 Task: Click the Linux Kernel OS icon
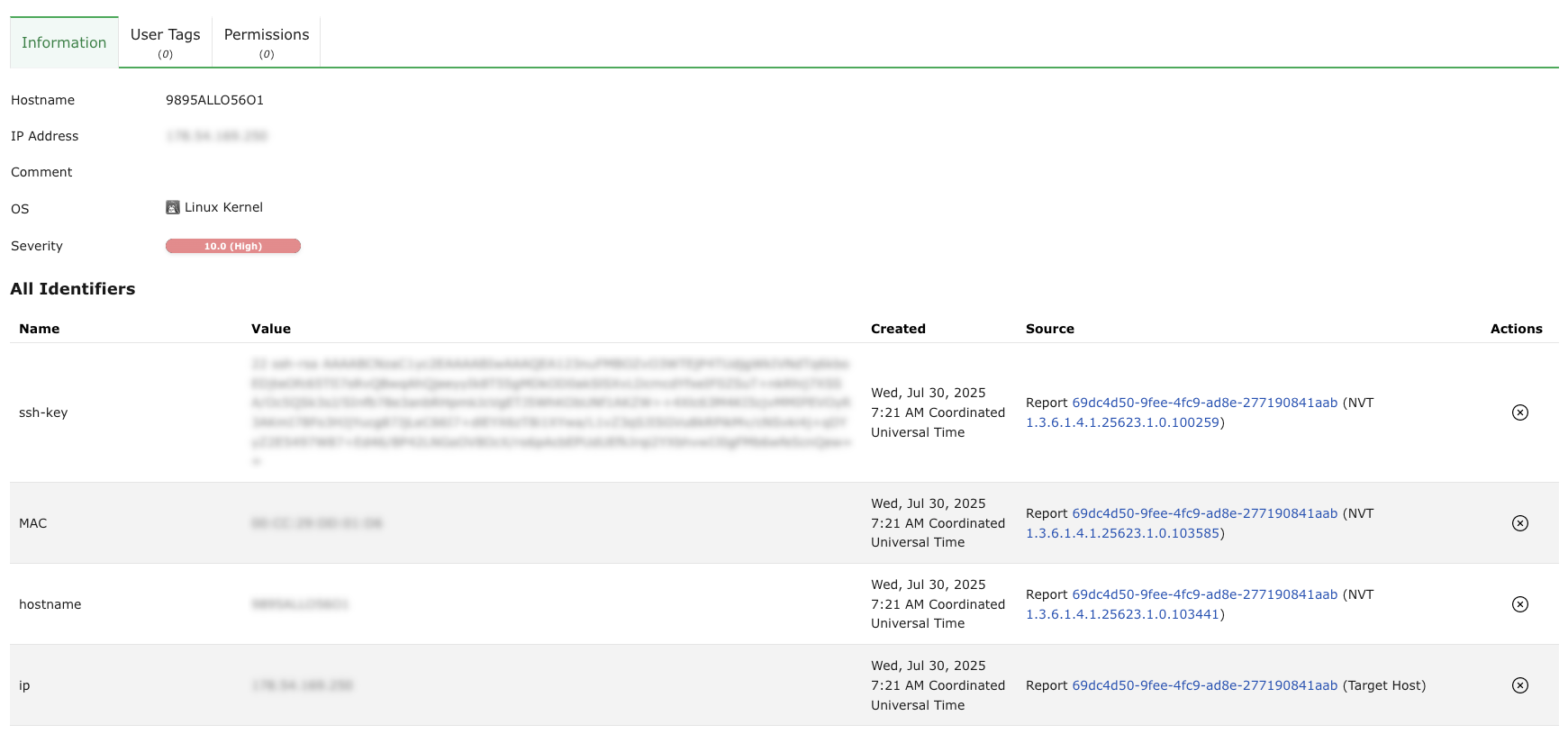[x=173, y=208]
